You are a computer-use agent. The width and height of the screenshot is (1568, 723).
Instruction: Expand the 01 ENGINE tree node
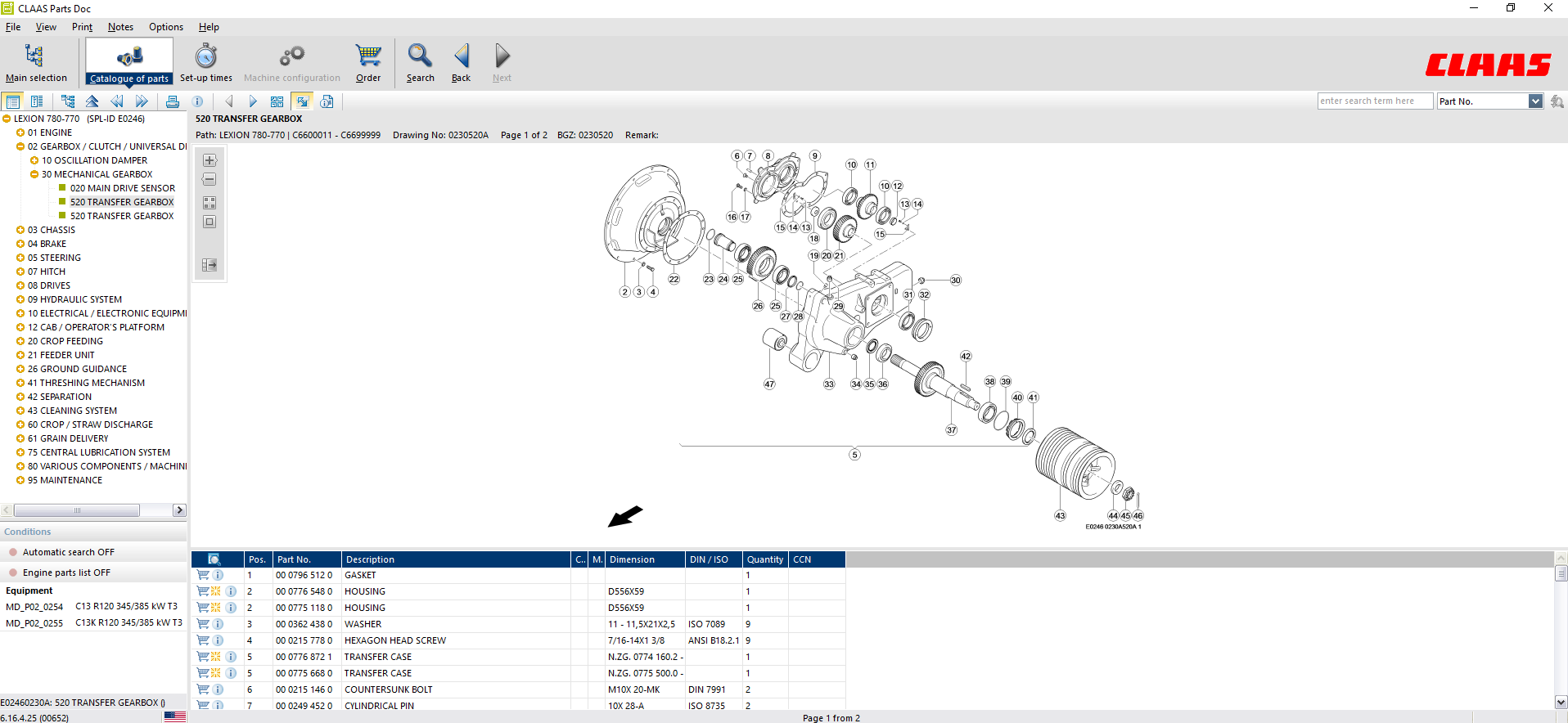click(x=20, y=132)
